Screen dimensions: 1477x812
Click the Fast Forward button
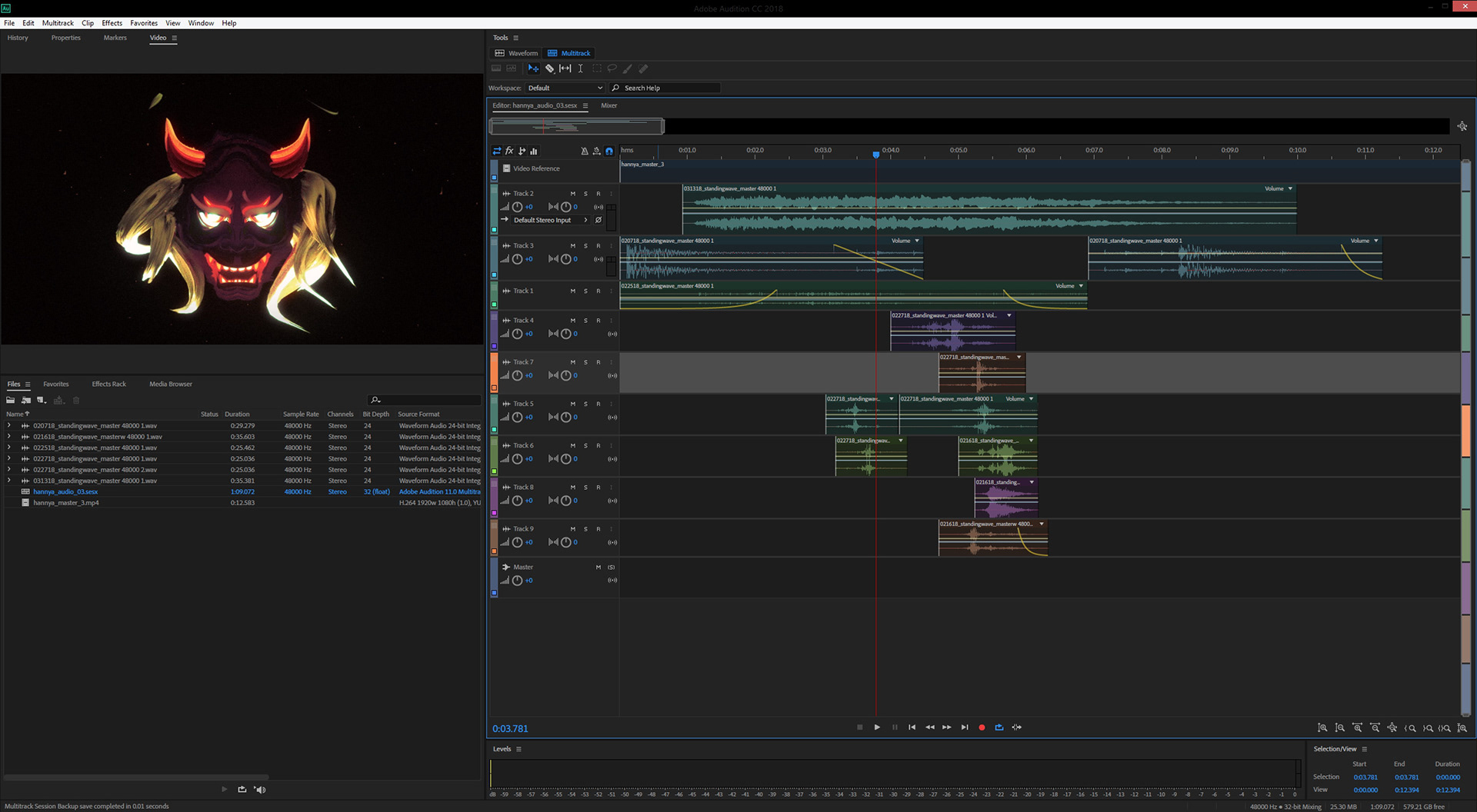click(947, 727)
